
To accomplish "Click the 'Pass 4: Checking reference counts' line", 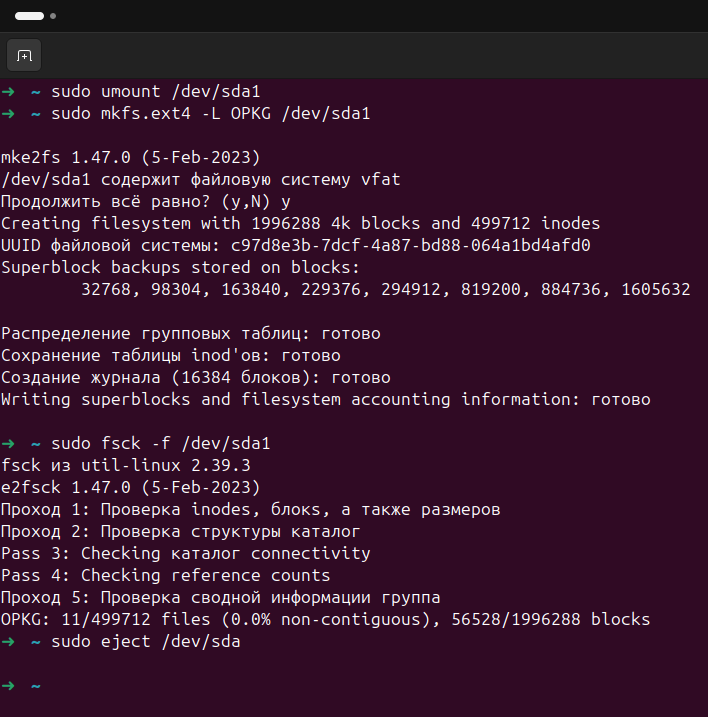I will click(165, 575).
